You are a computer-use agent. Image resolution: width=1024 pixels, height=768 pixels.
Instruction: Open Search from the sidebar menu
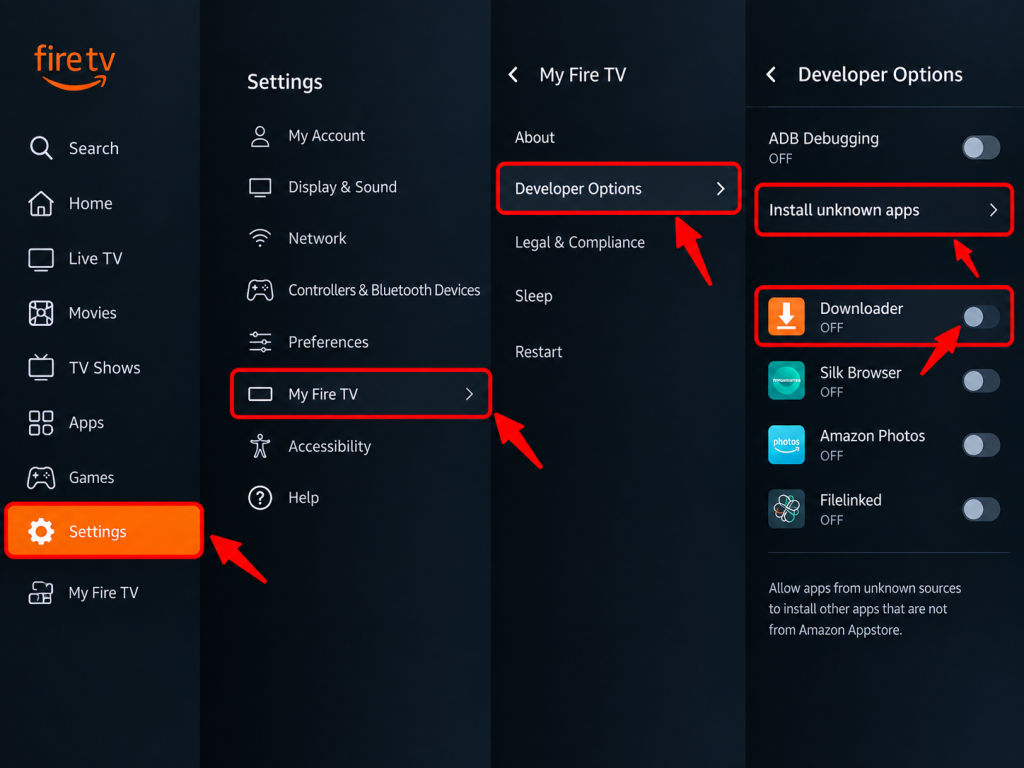[x=94, y=148]
